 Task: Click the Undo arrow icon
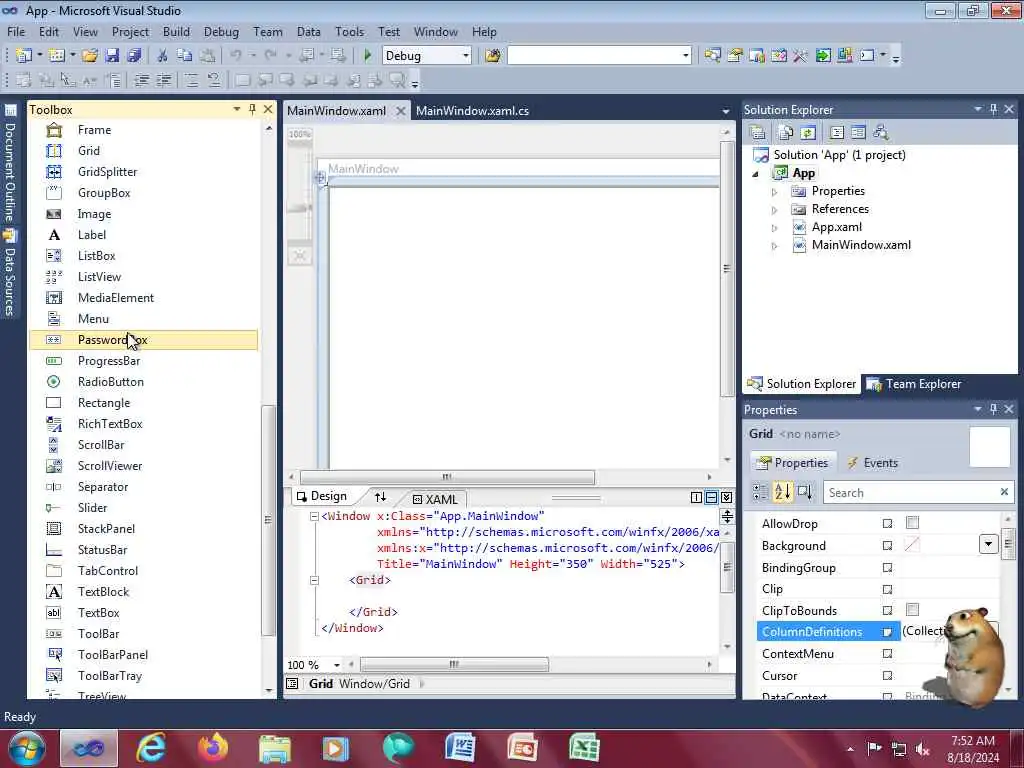(x=236, y=56)
